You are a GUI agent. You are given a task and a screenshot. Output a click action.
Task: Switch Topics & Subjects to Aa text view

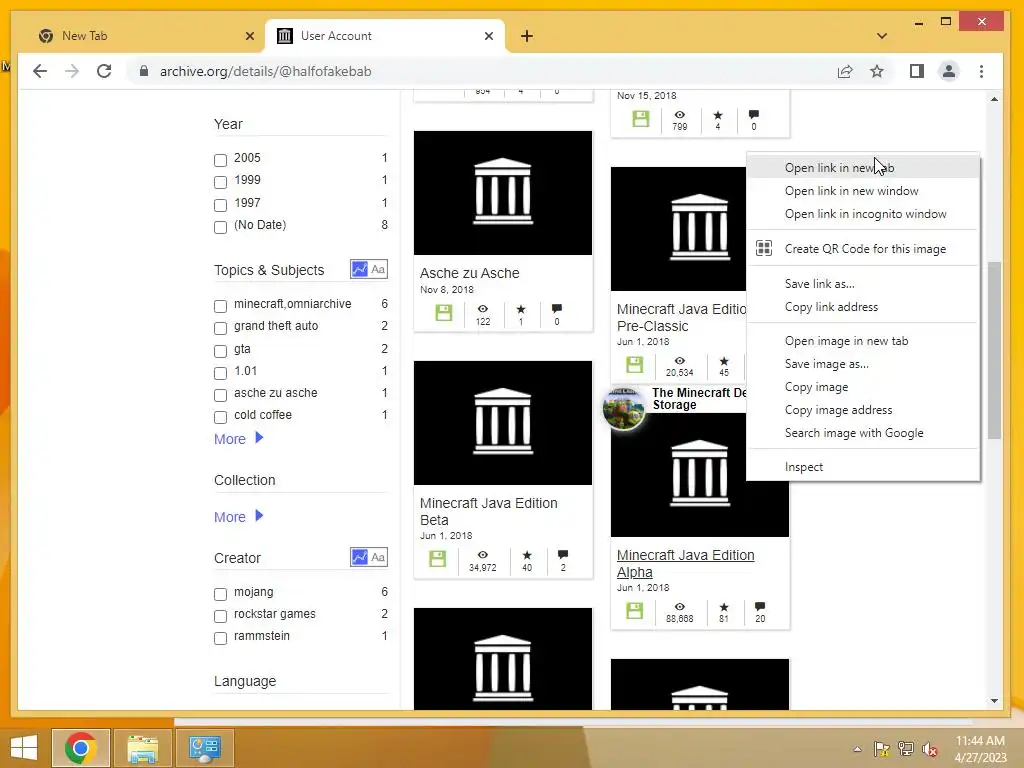[x=378, y=269]
